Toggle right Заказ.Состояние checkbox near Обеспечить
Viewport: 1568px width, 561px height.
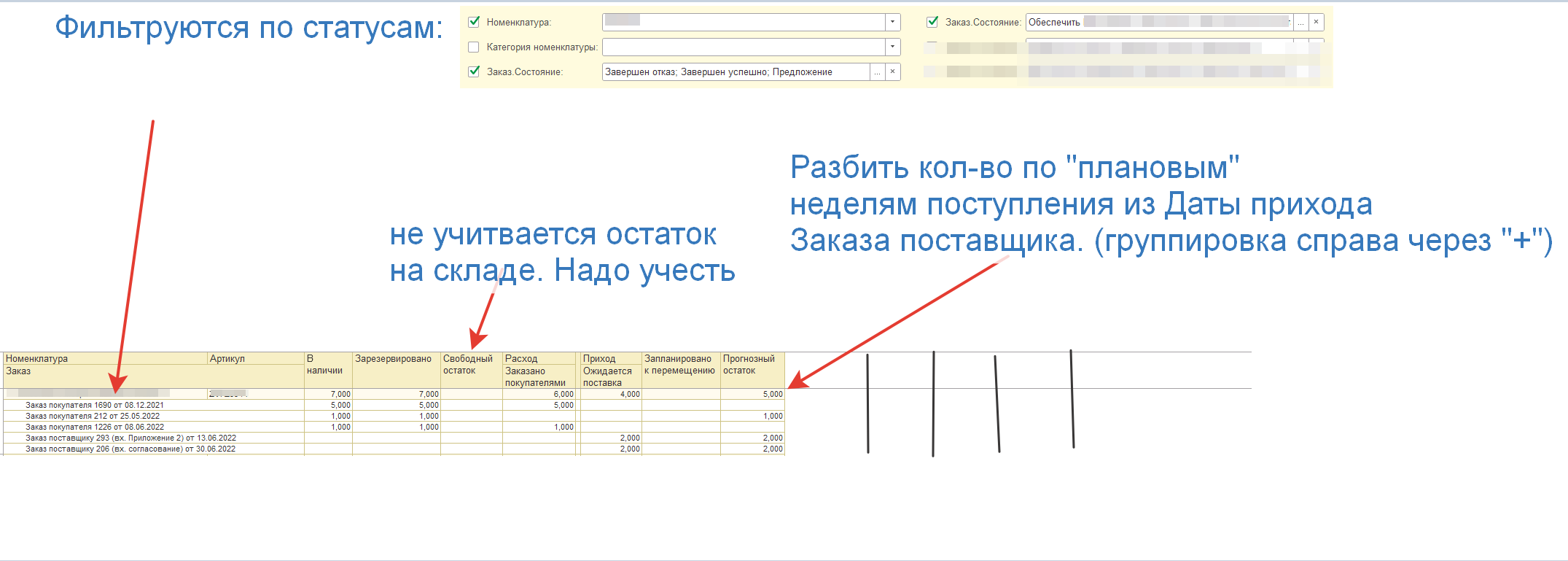pyautogui.click(x=932, y=22)
